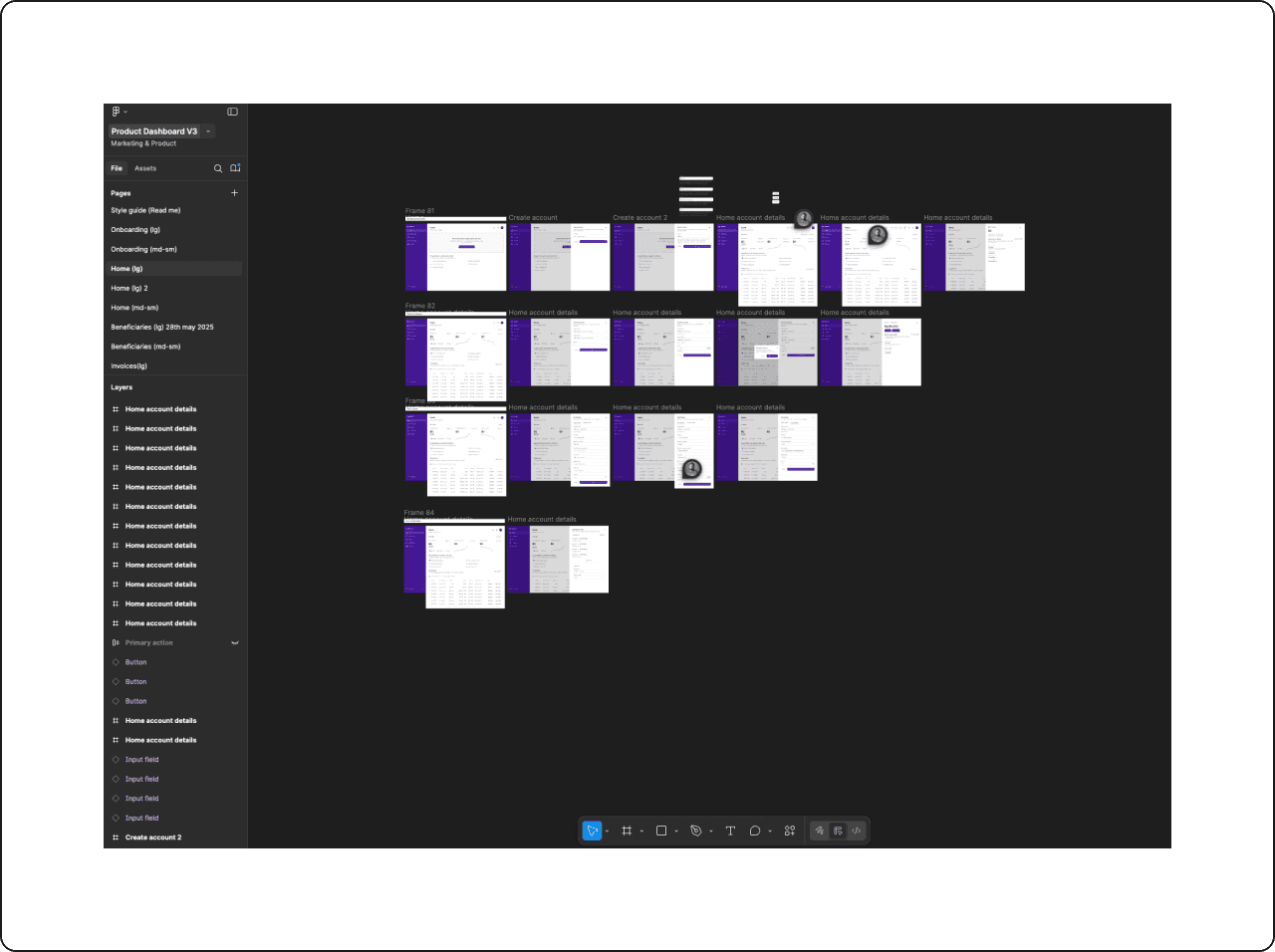Open the Libraries book icon
Image resolution: width=1275 pixels, height=952 pixels.
click(235, 168)
